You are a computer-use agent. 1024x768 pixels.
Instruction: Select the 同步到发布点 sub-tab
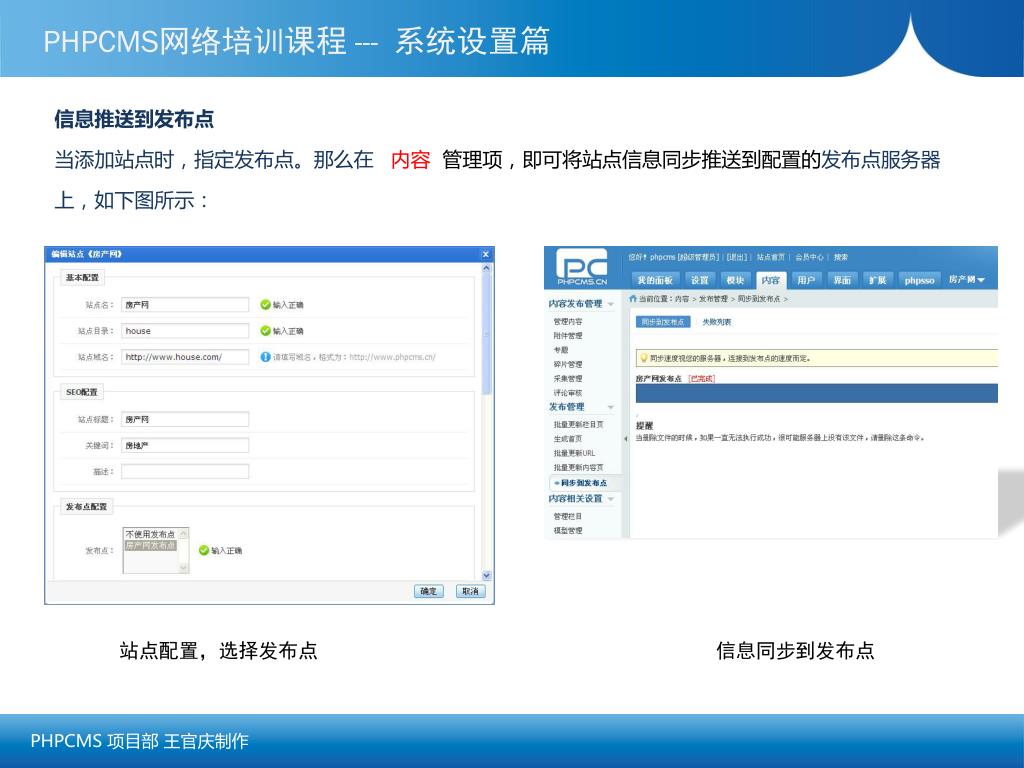663,322
